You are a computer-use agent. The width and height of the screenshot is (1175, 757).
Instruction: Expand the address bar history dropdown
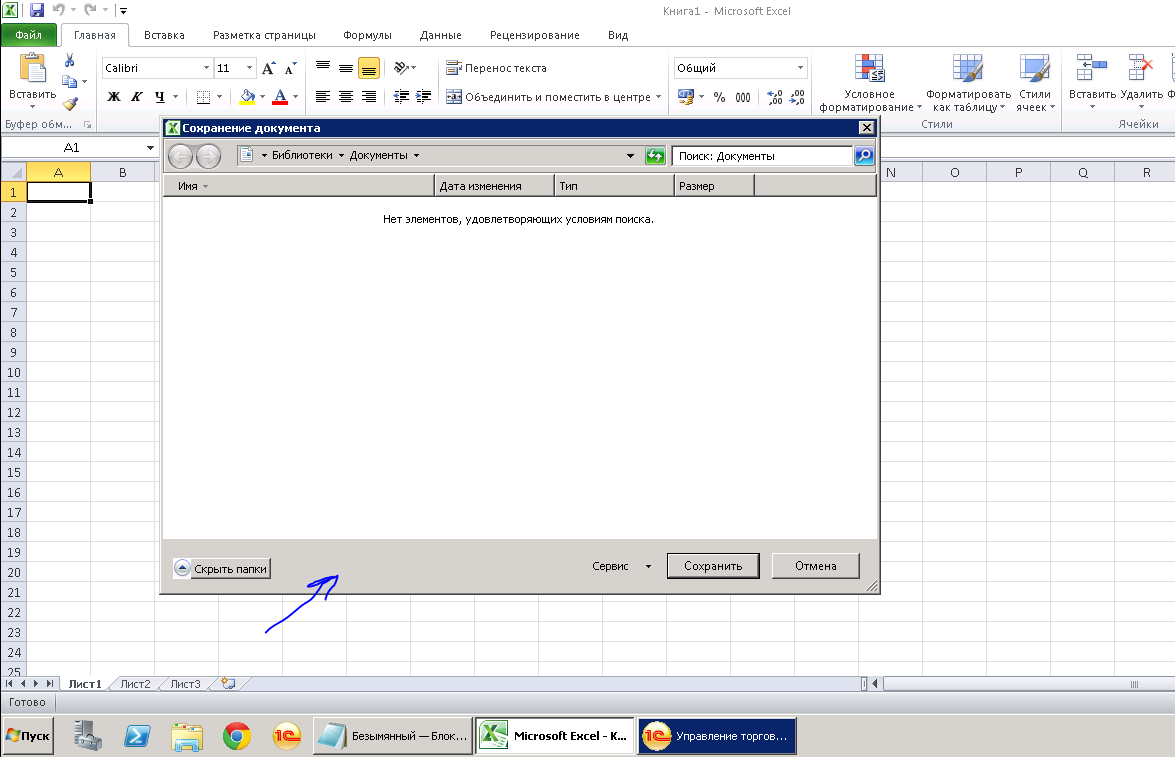[x=630, y=156]
